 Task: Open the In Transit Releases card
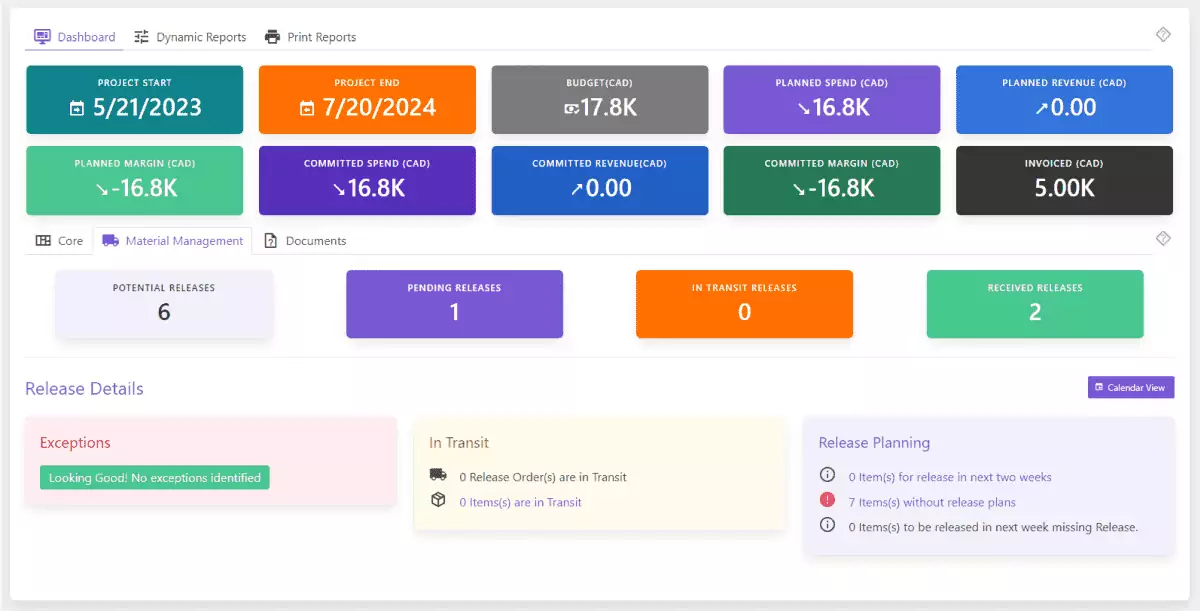click(744, 304)
